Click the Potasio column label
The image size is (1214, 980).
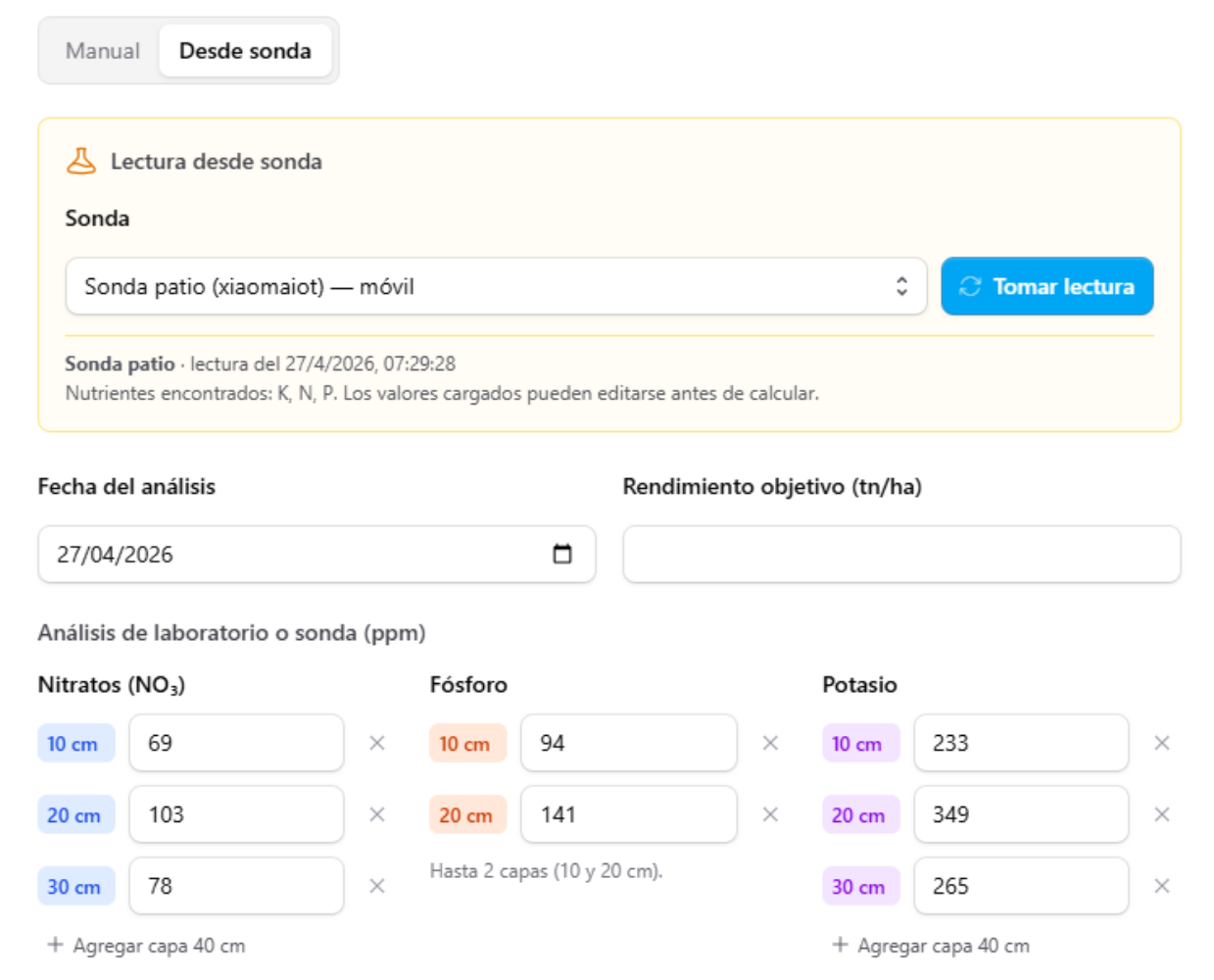pos(859,685)
